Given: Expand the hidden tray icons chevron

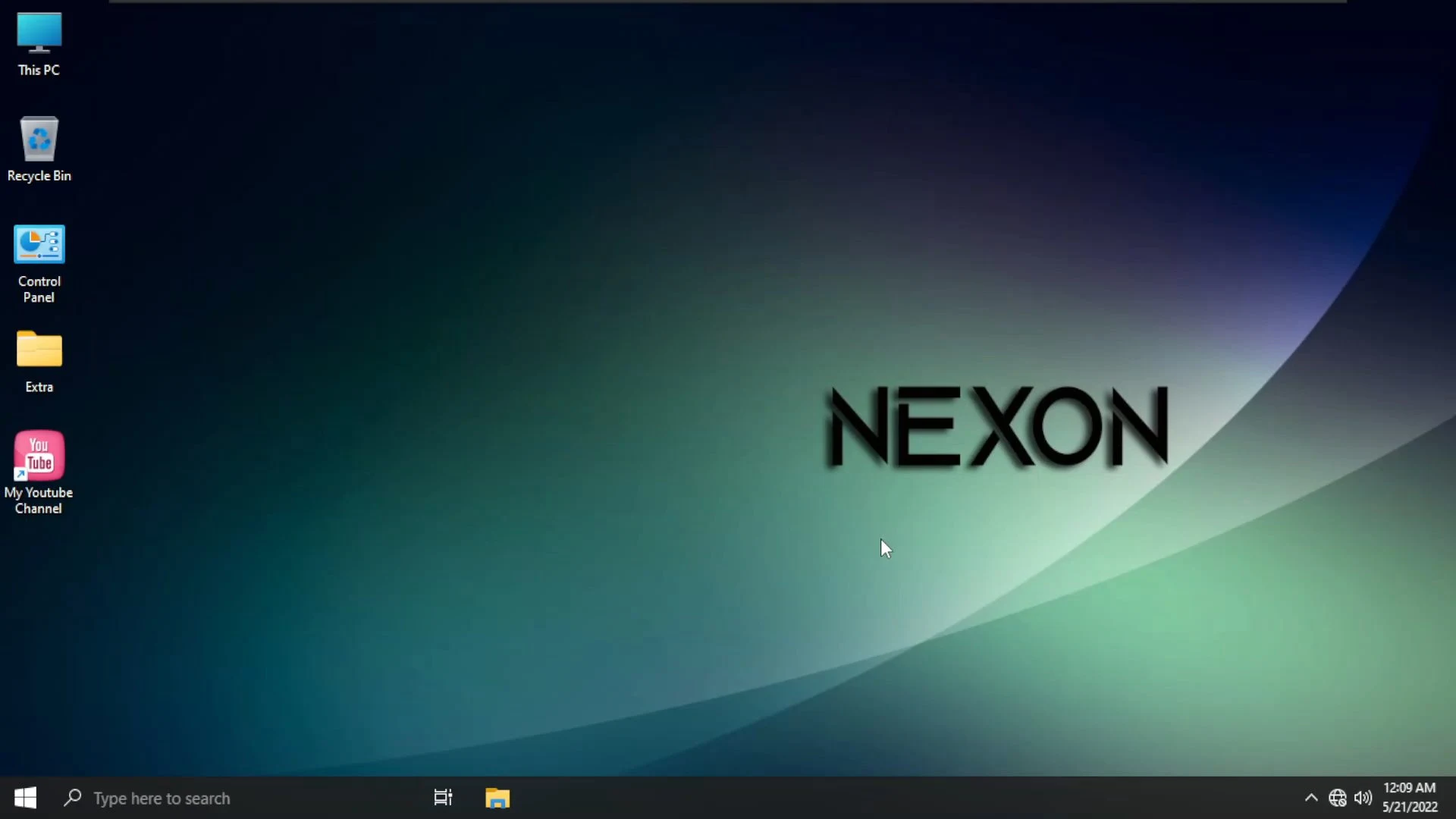Looking at the screenshot, I should tap(1311, 798).
